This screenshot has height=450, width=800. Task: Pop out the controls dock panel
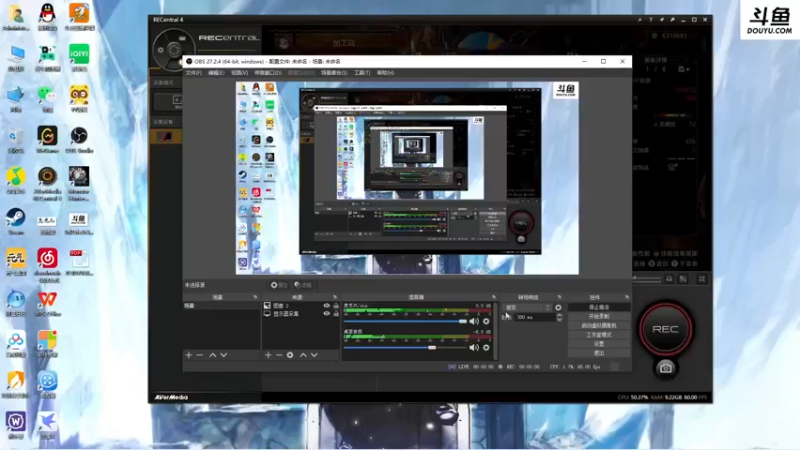pos(627,297)
